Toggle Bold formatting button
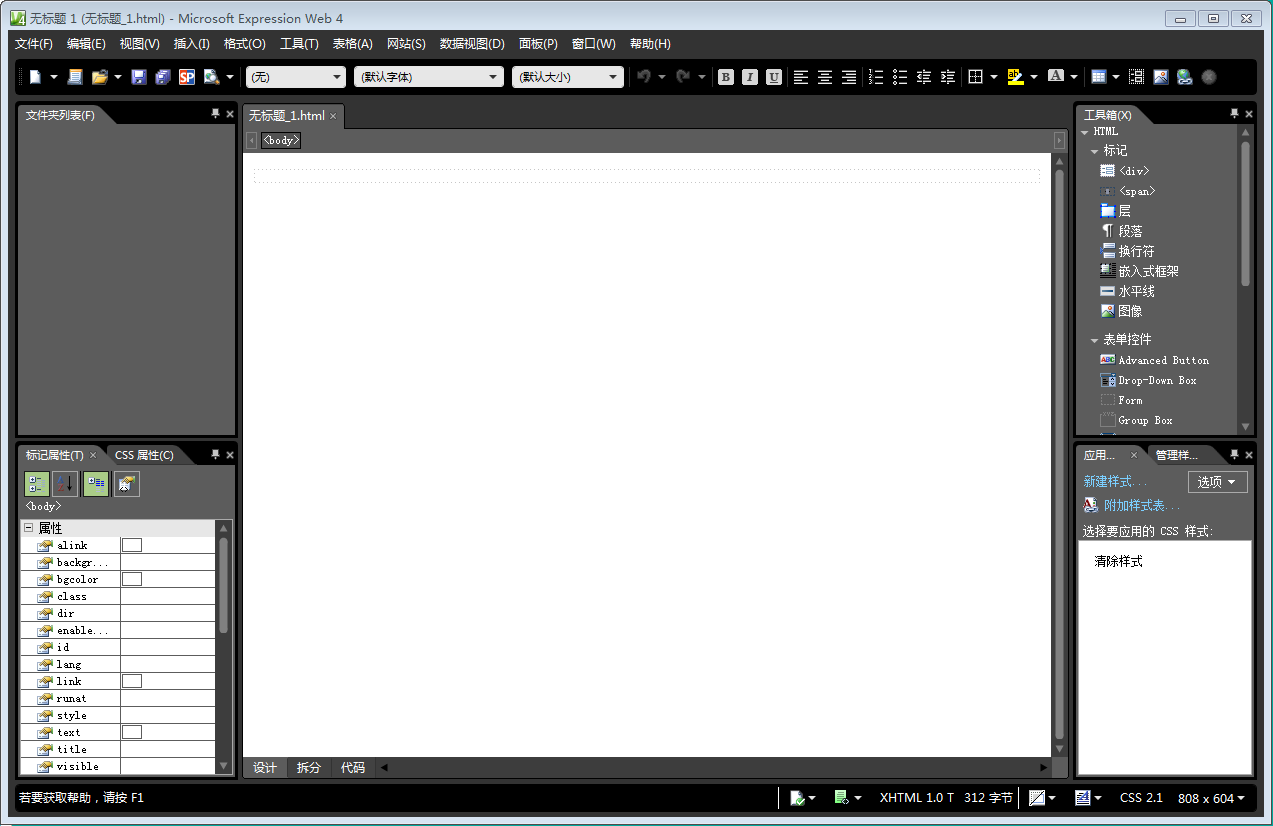This screenshot has height=826, width=1273. pyautogui.click(x=726, y=77)
